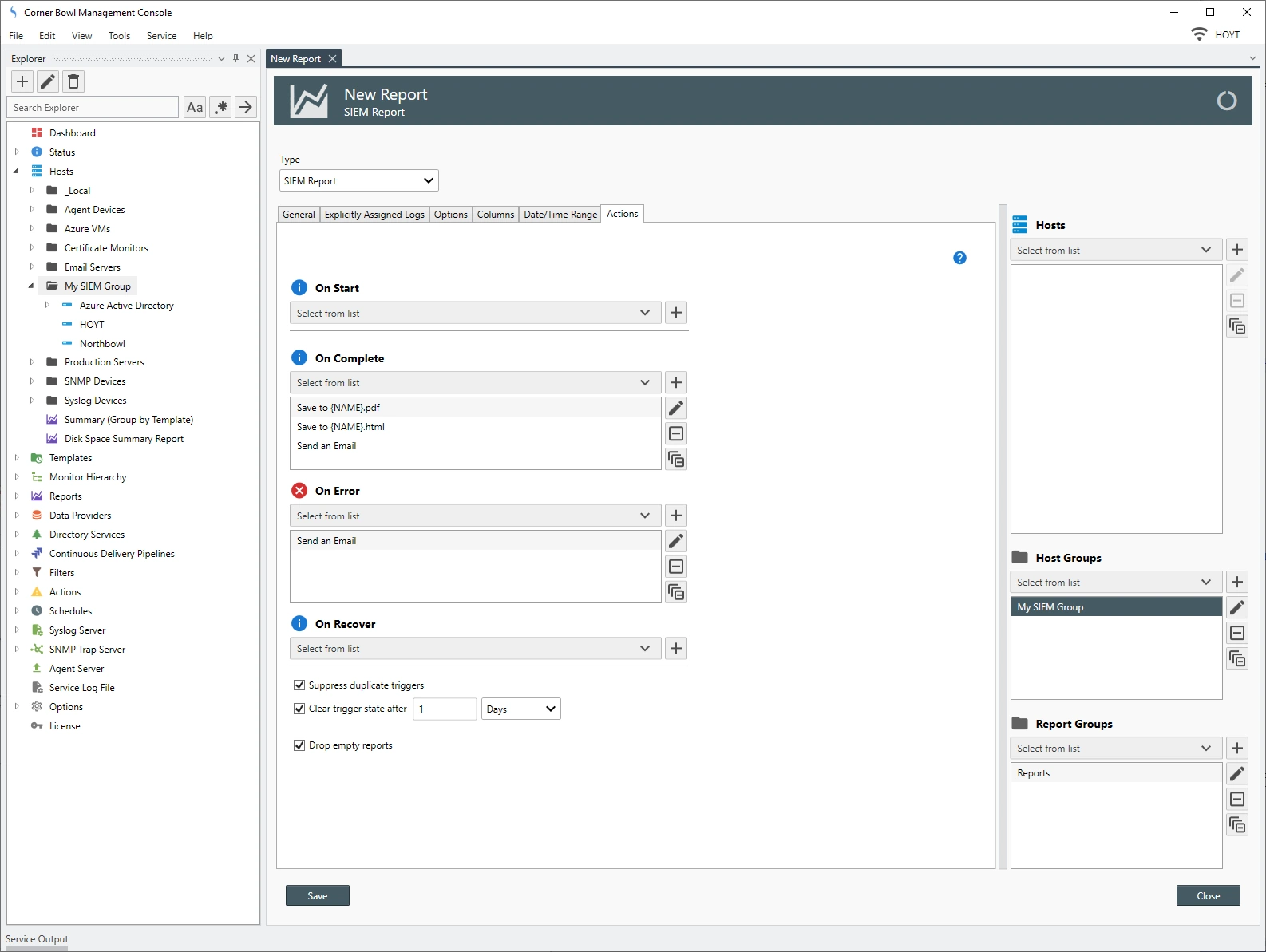Toggle Clear trigger state after checkbox
Screen dimensions: 1266x952
point(299,709)
